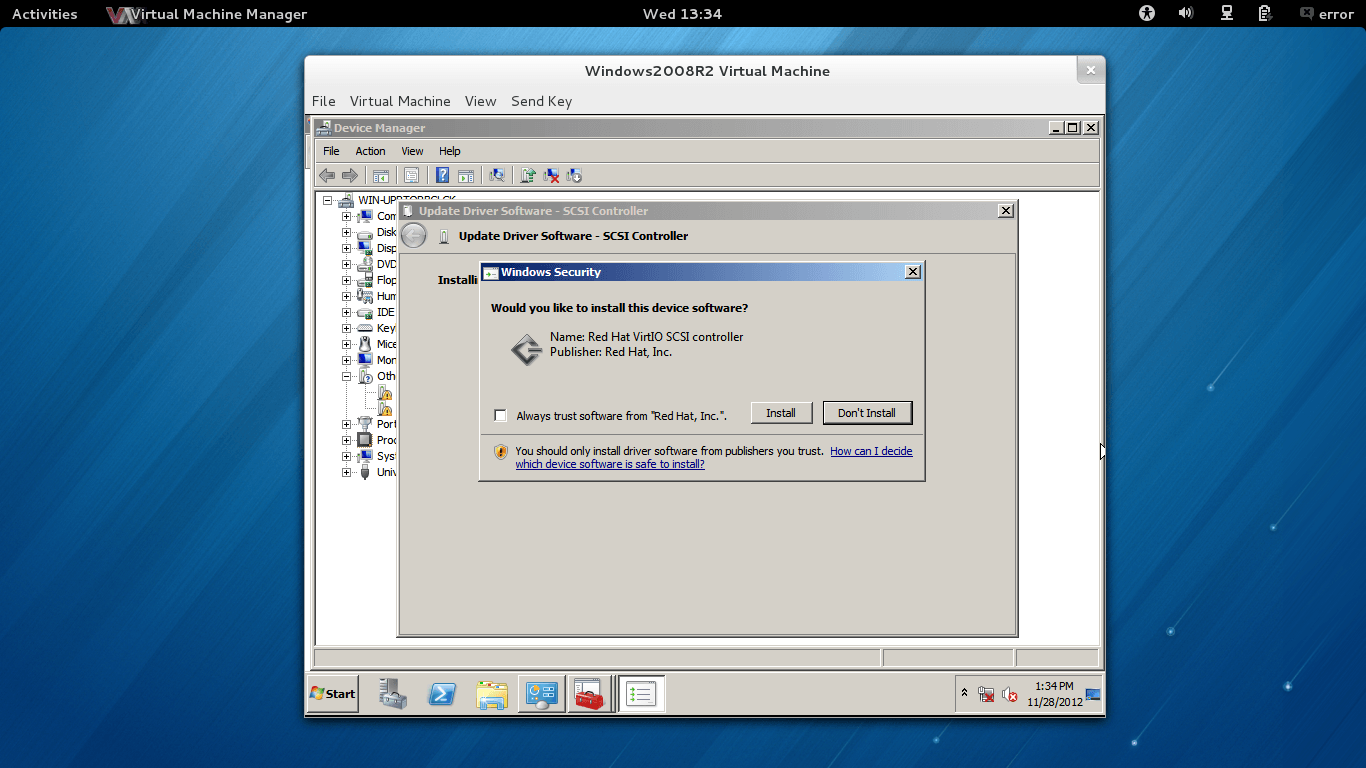This screenshot has width=1366, height=768.
Task: Open the Virtual Machine menu in virt-manager
Action: coord(400,101)
